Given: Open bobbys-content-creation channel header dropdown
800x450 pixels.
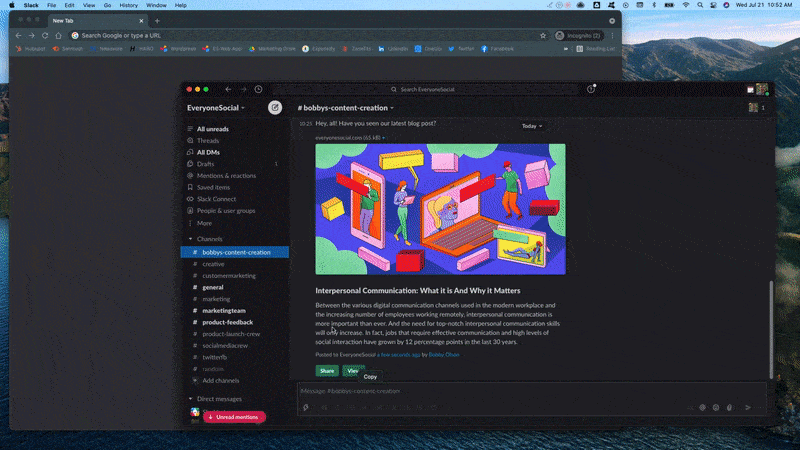Looking at the screenshot, I should point(346,108).
